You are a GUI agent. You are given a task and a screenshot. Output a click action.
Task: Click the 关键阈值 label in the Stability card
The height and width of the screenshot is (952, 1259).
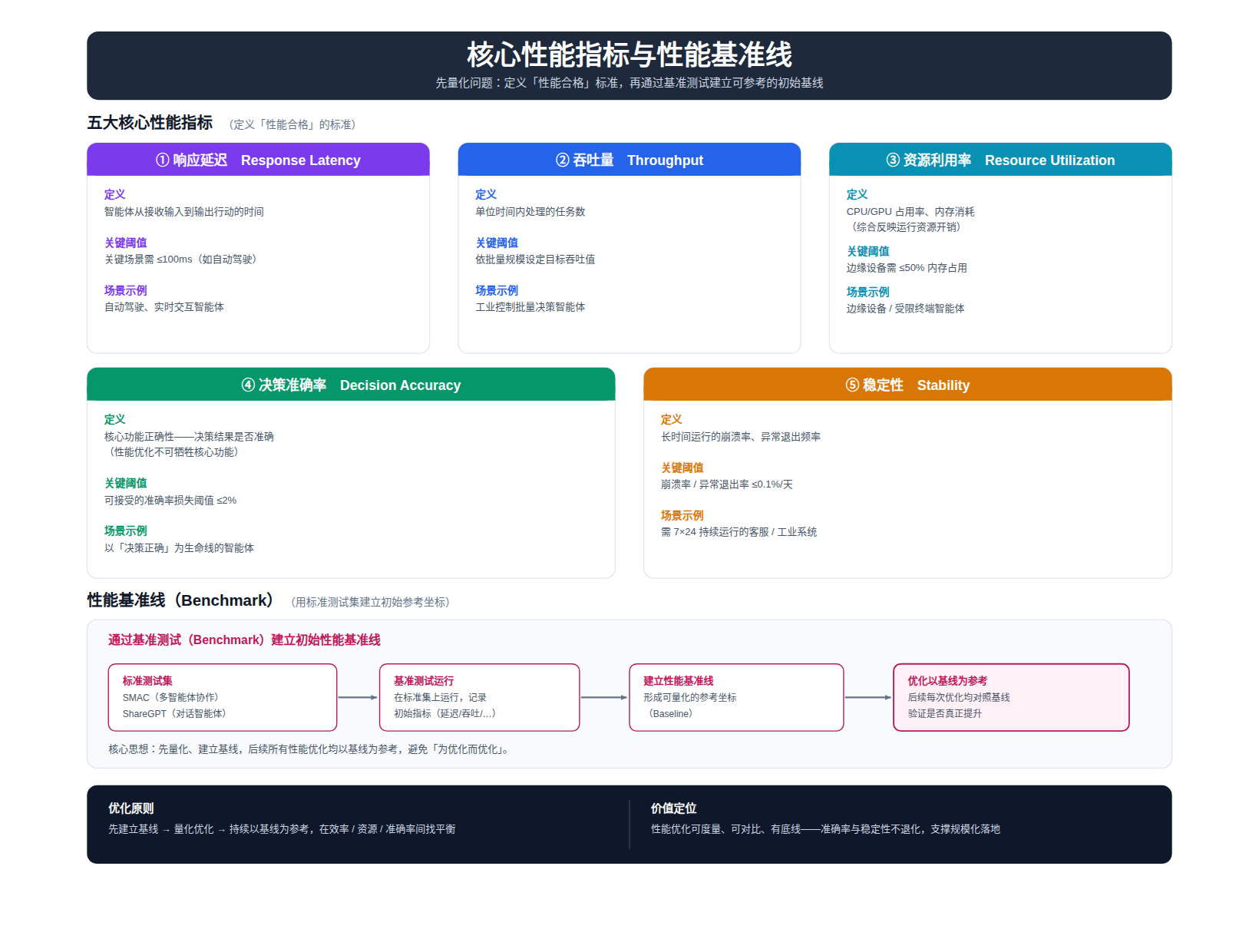(x=682, y=468)
